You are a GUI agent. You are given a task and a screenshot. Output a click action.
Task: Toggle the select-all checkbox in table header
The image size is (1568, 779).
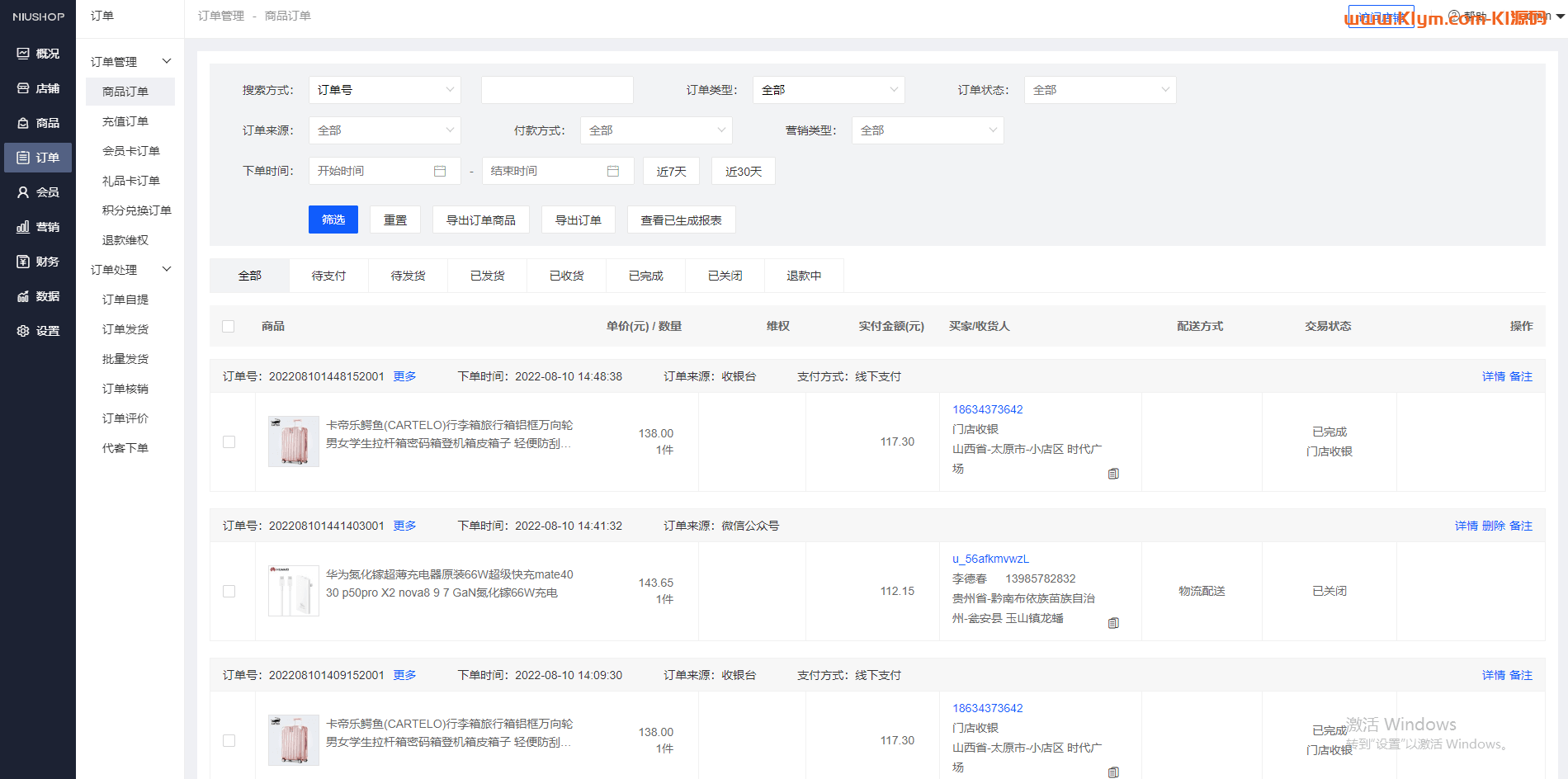click(229, 327)
